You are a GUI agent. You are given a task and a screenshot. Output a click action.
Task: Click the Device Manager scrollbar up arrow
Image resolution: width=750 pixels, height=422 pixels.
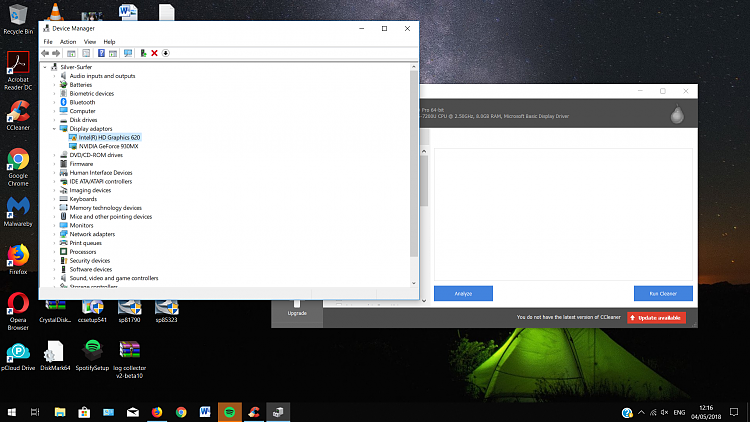coord(414,67)
